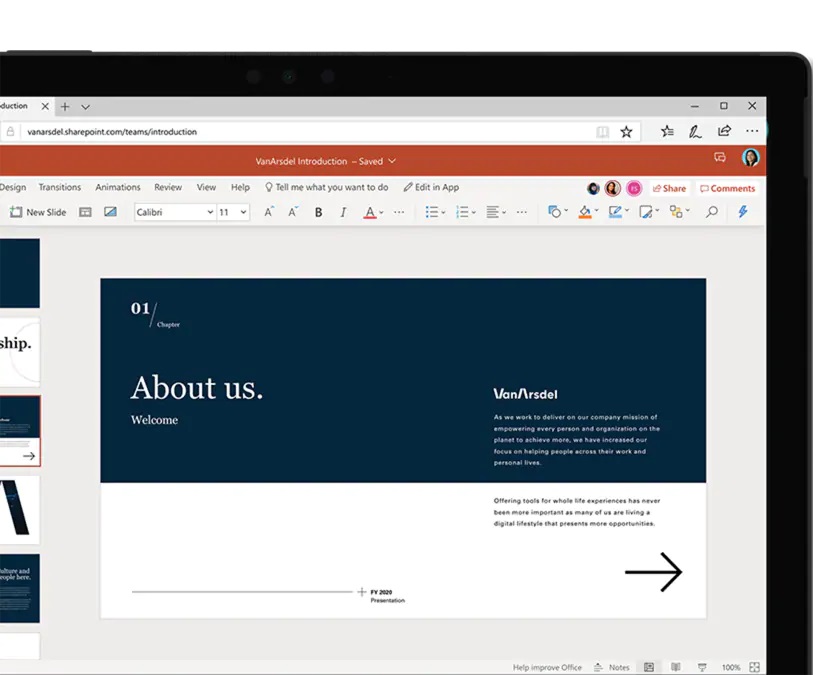Open the Comments pane button
Viewport: 830px width, 675px height.
click(x=727, y=188)
